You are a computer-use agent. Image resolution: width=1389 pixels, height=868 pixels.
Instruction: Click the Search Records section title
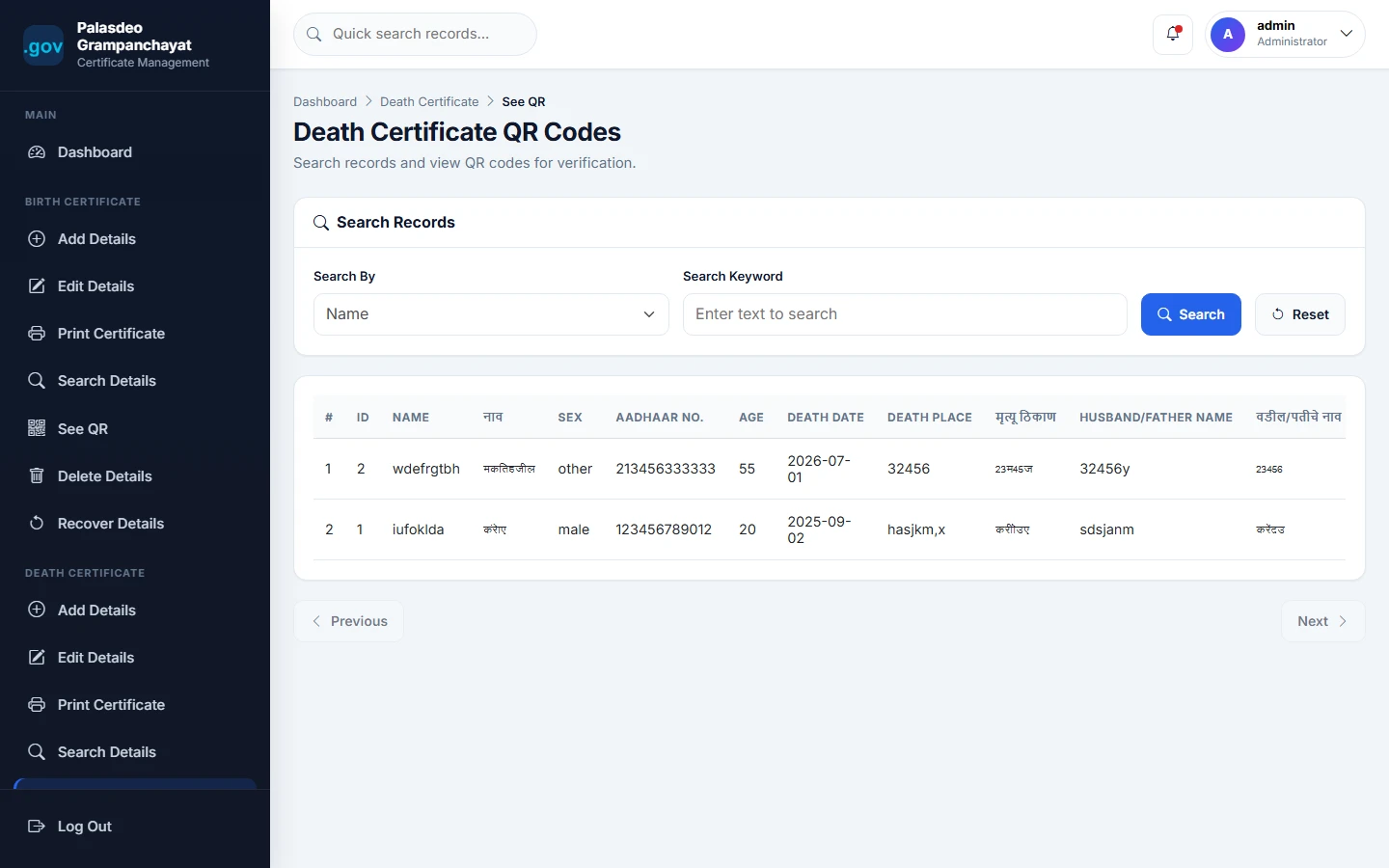click(x=395, y=223)
